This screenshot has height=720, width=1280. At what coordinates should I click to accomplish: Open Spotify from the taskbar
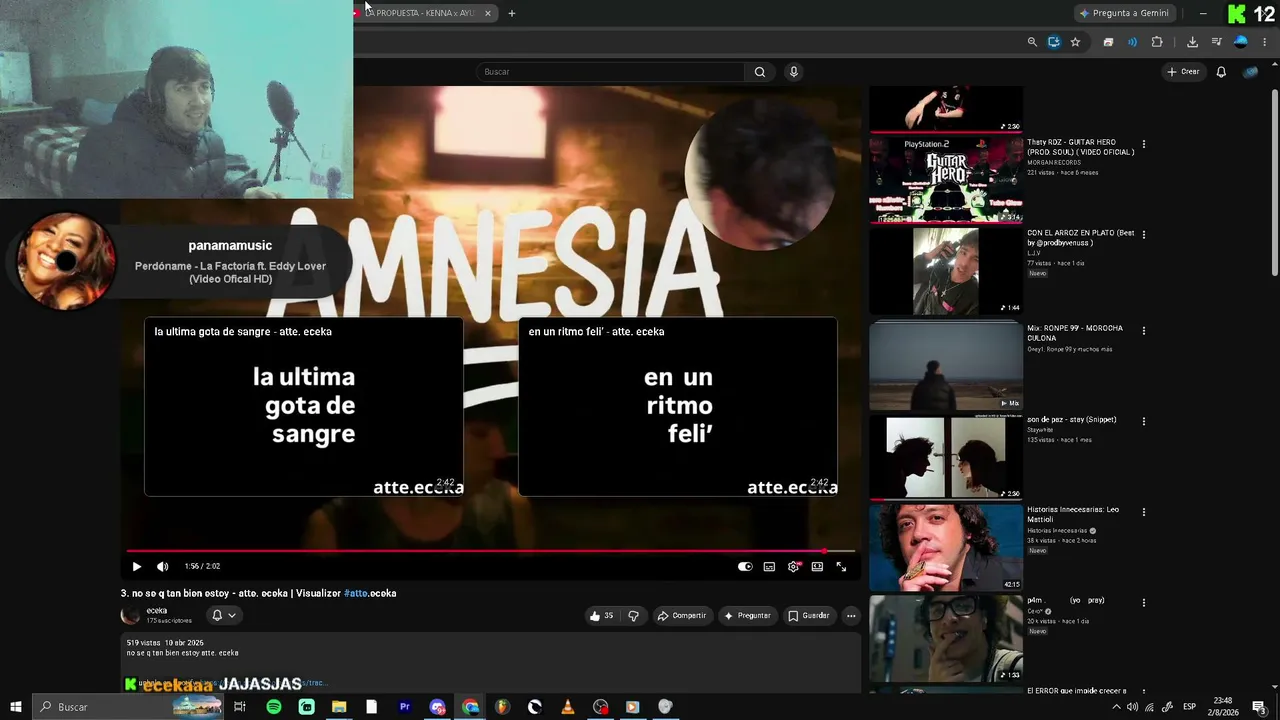(x=274, y=707)
